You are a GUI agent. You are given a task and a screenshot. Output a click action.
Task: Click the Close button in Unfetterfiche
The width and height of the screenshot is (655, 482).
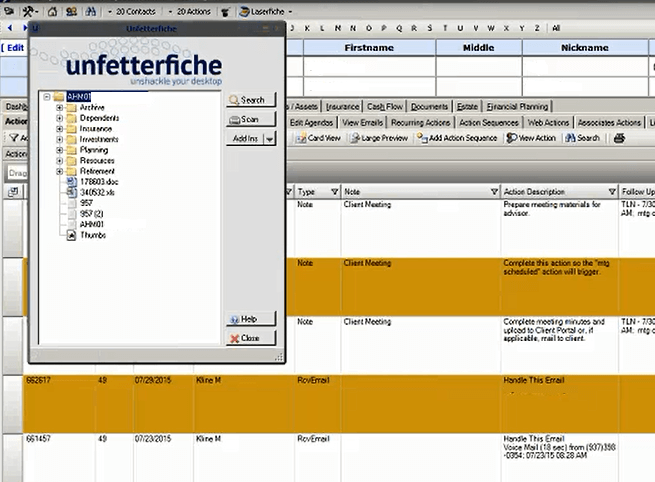coord(251,338)
